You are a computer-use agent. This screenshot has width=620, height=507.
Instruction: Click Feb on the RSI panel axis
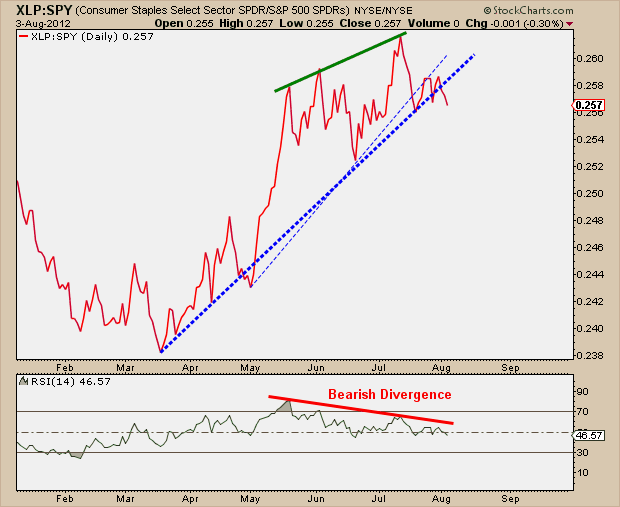(64, 499)
